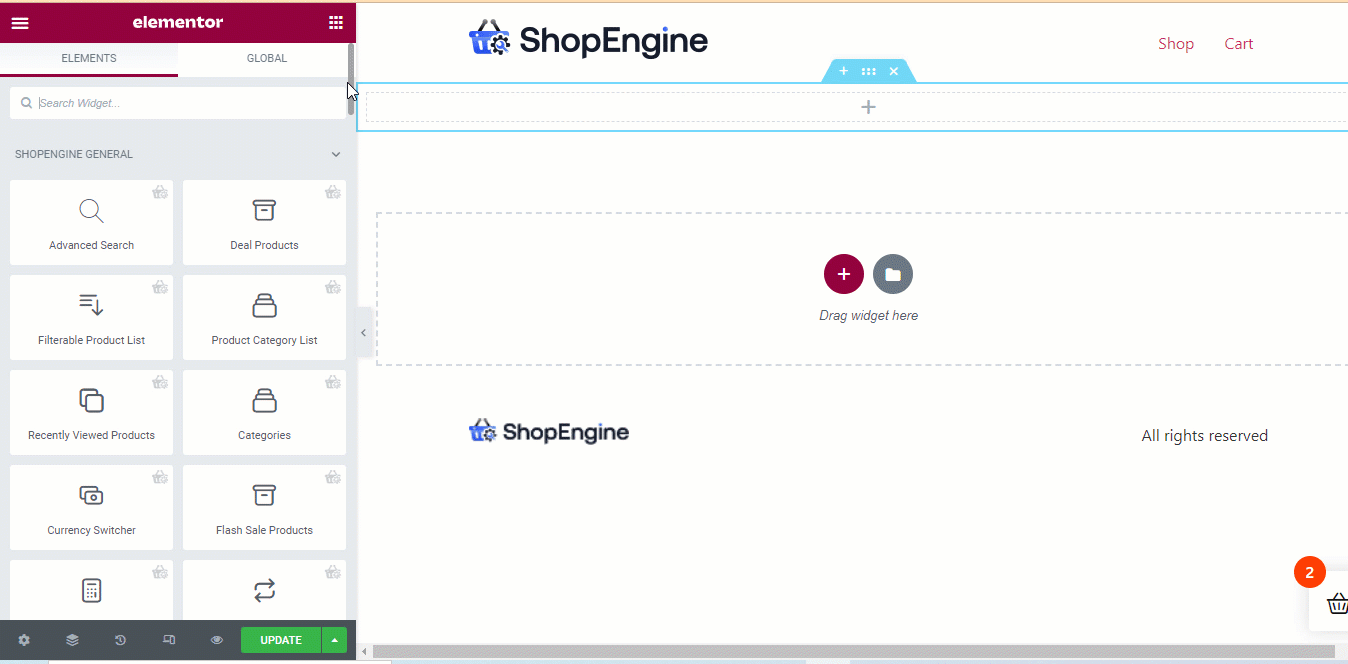Click the Drag widget here text
Image resolution: width=1348 pixels, height=664 pixels.
(868, 315)
